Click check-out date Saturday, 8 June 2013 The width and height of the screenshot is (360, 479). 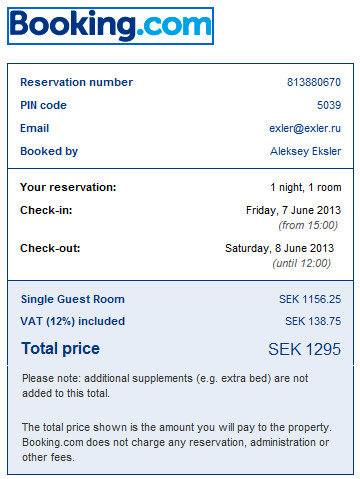click(x=279, y=248)
